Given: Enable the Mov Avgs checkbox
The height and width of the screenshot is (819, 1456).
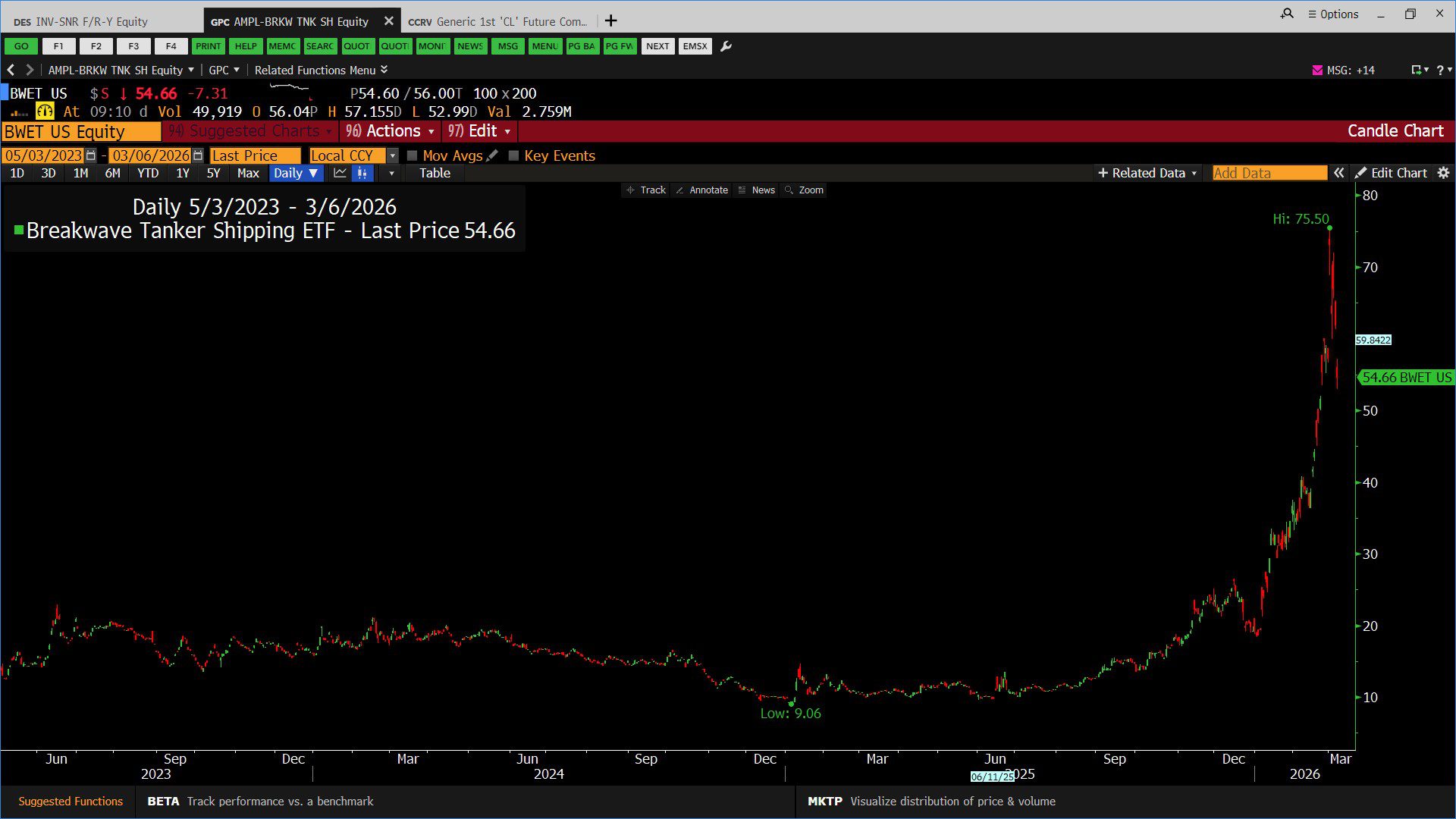Looking at the screenshot, I should (413, 155).
